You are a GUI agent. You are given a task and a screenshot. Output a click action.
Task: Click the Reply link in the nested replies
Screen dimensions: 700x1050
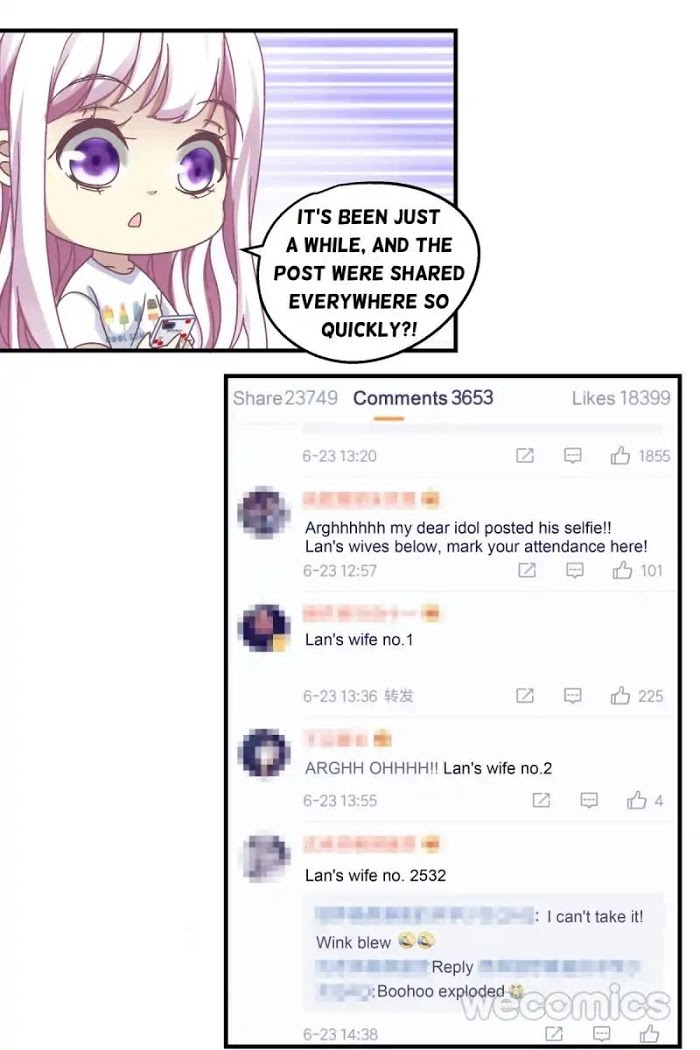pos(452,967)
